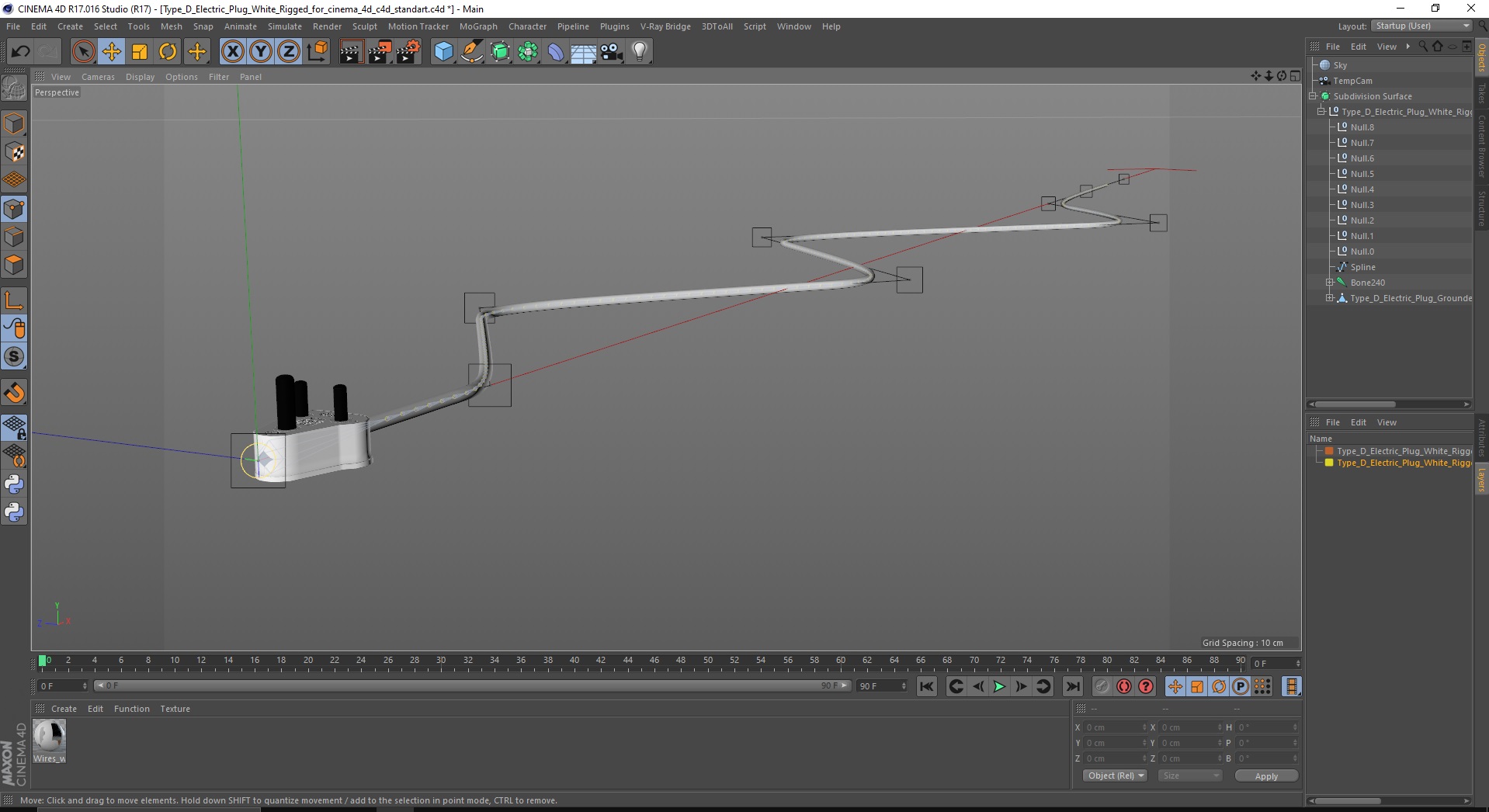Viewport: 1489px width, 812px height.
Task: Add a floor environment object icon
Action: coord(584,52)
